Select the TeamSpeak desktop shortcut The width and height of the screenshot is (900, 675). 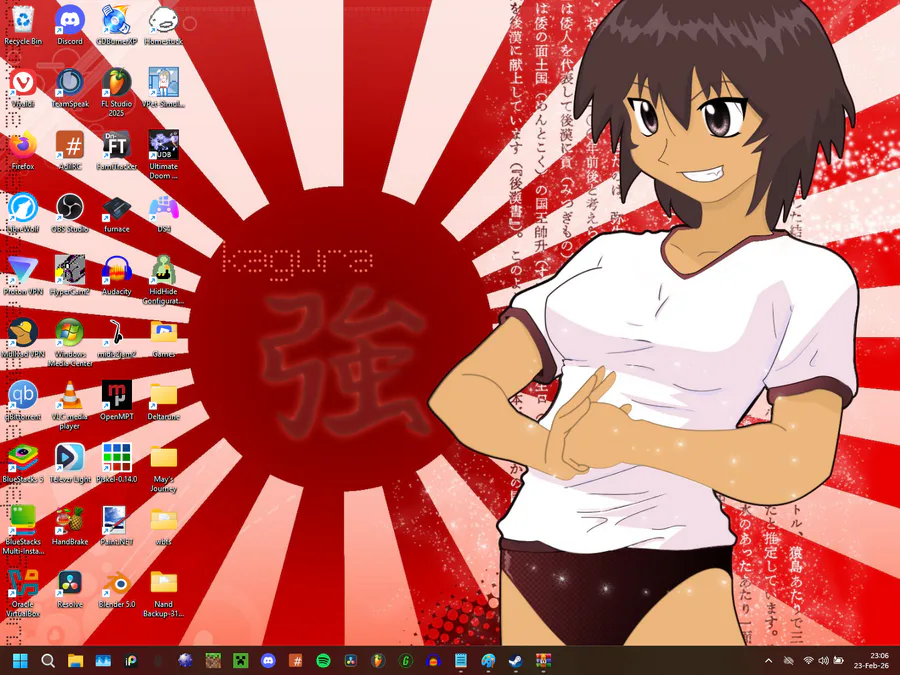70,88
